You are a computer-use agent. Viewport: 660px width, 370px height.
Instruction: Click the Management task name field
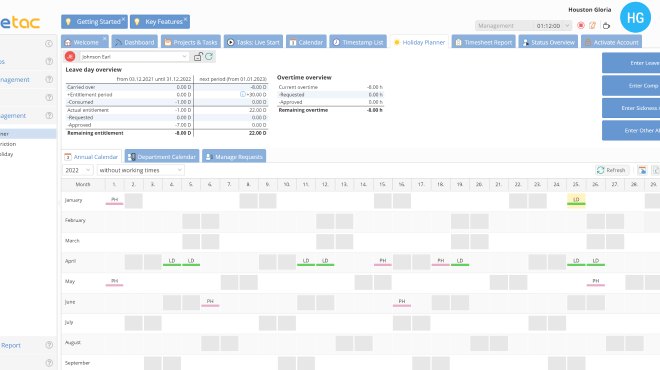pyautogui.click(x=504, y=26)
